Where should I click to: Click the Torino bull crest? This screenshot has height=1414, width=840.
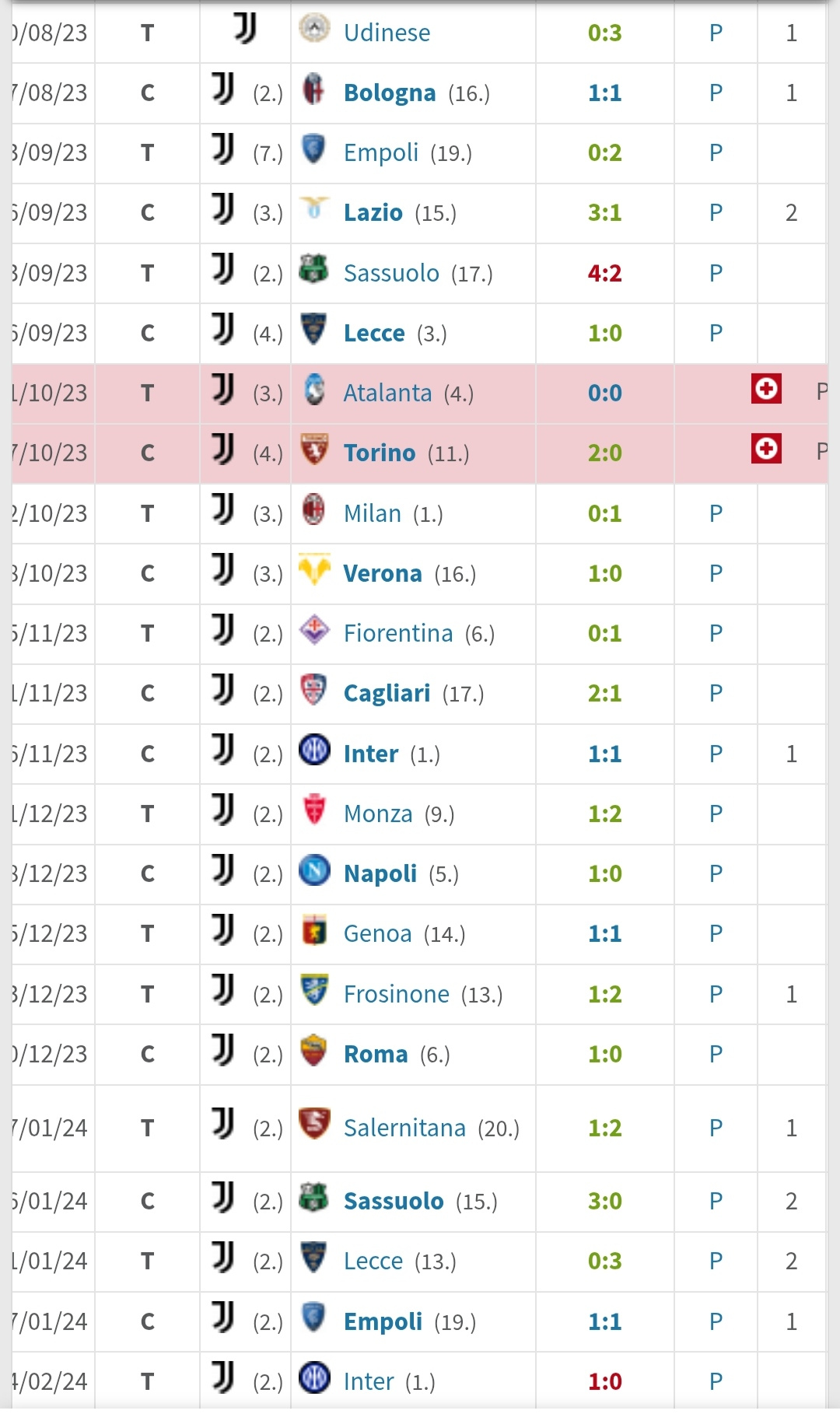(314, 450)
